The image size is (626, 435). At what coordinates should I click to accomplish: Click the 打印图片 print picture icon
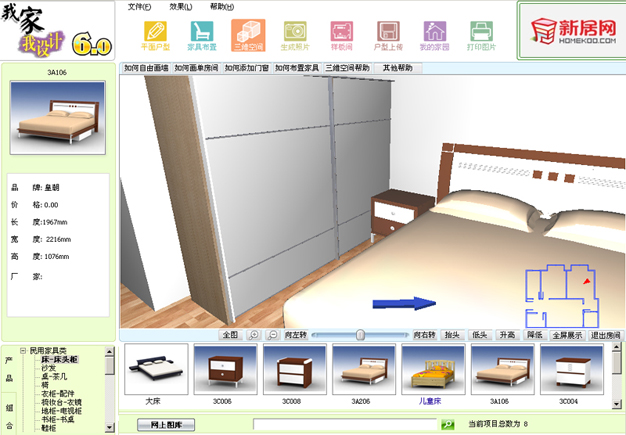(x=483, y=37)
